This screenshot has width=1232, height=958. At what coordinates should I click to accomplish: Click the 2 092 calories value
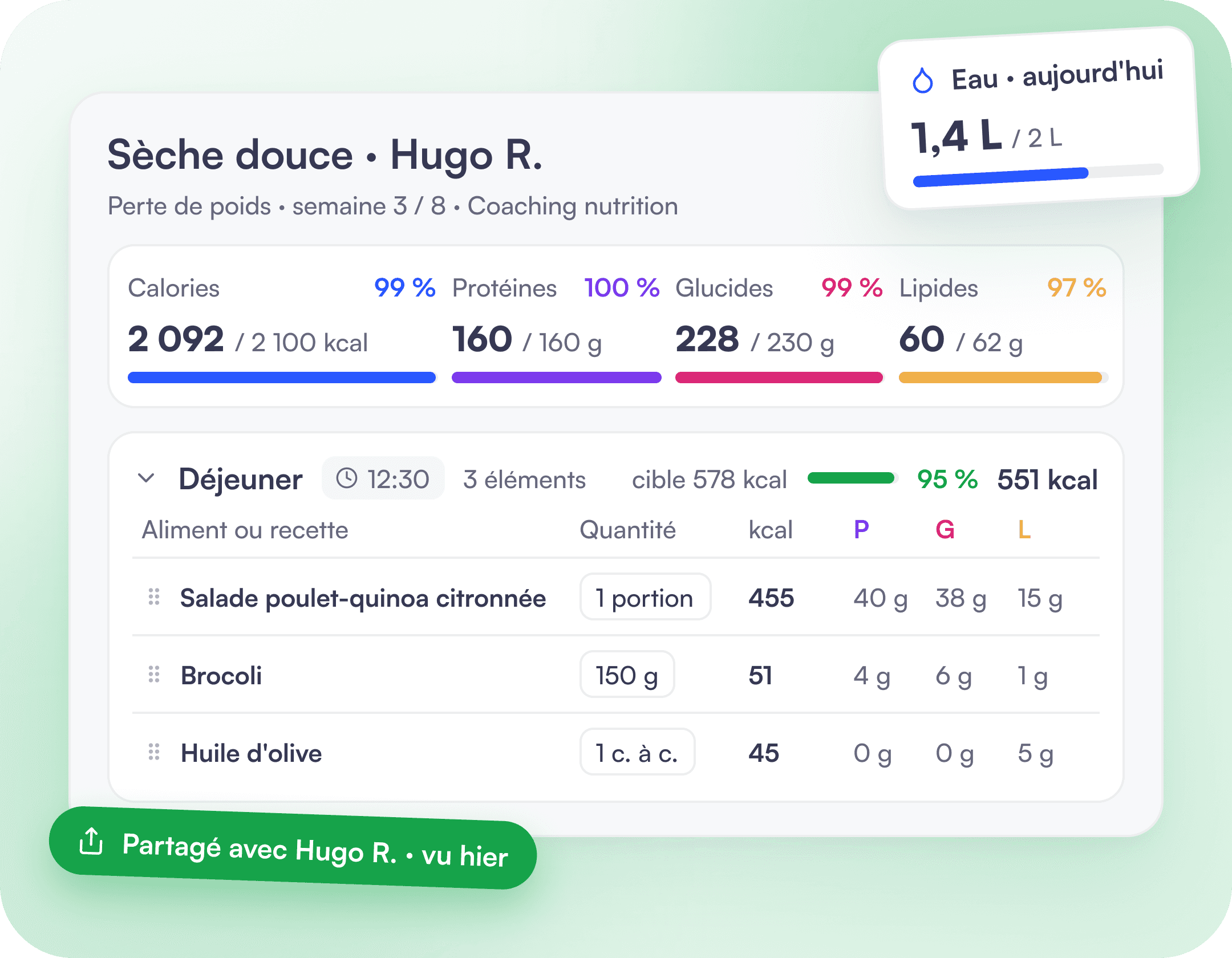(176, 339)
